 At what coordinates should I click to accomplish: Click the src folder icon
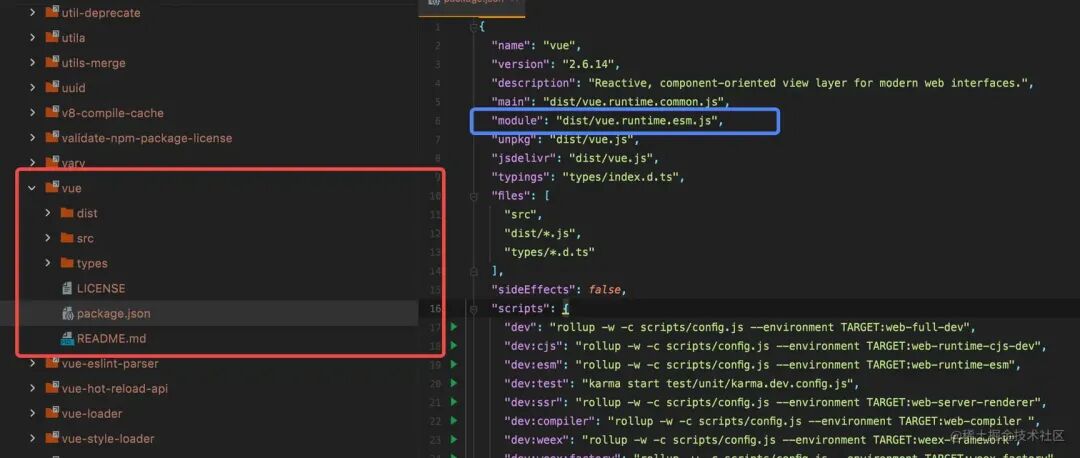(67, 238)
